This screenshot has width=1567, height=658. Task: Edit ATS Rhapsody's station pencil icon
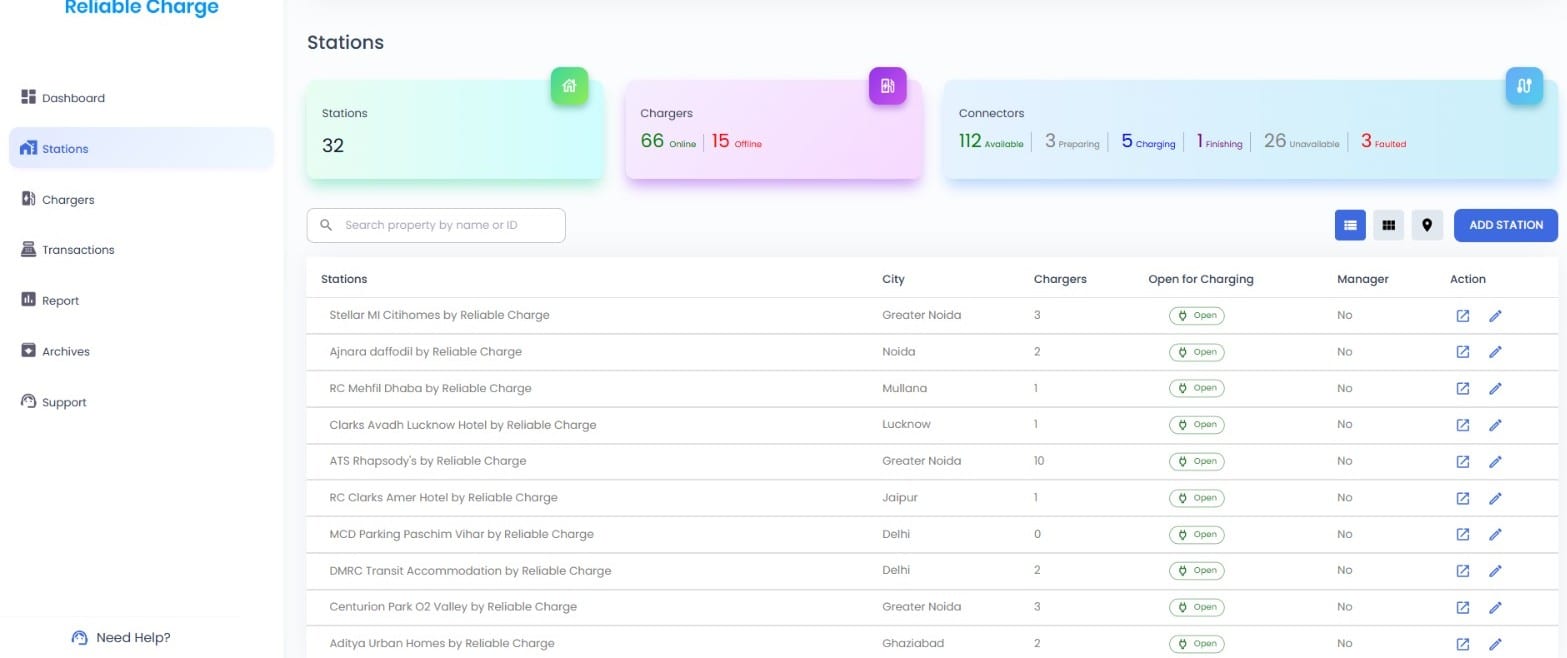(1496, 462)
